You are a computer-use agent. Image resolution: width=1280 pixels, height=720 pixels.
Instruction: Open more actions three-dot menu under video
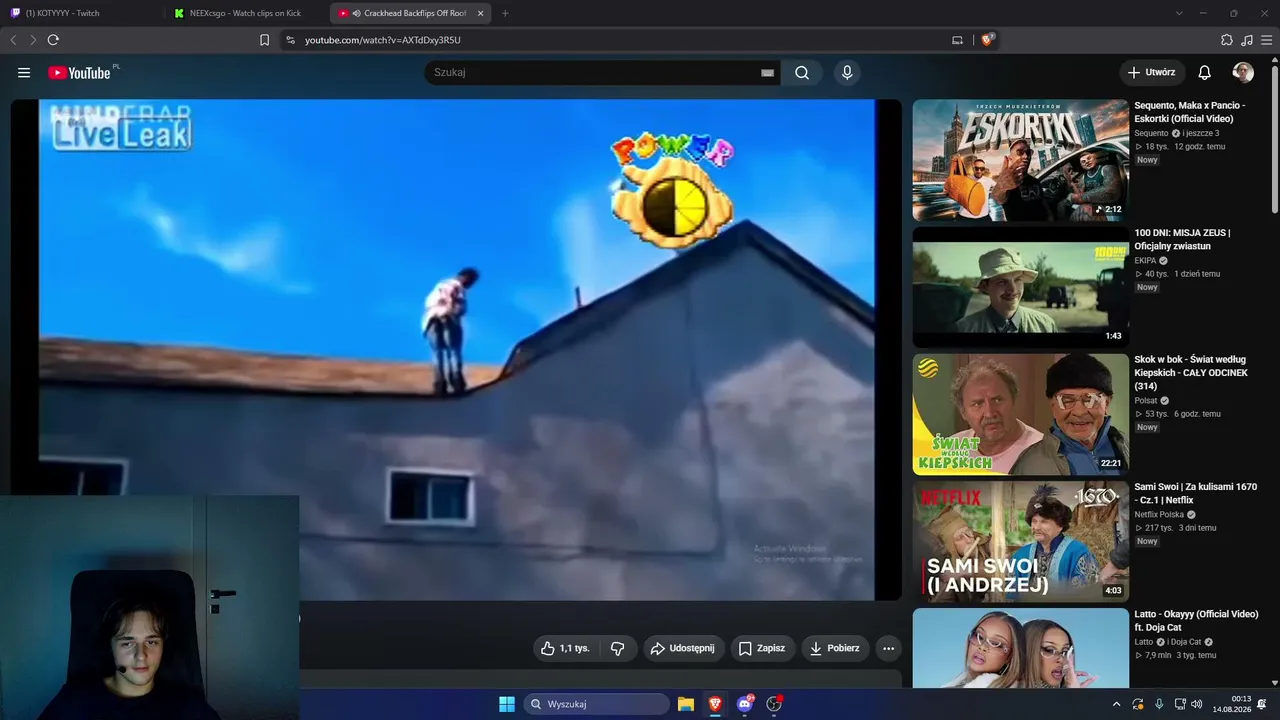(888, 648)
